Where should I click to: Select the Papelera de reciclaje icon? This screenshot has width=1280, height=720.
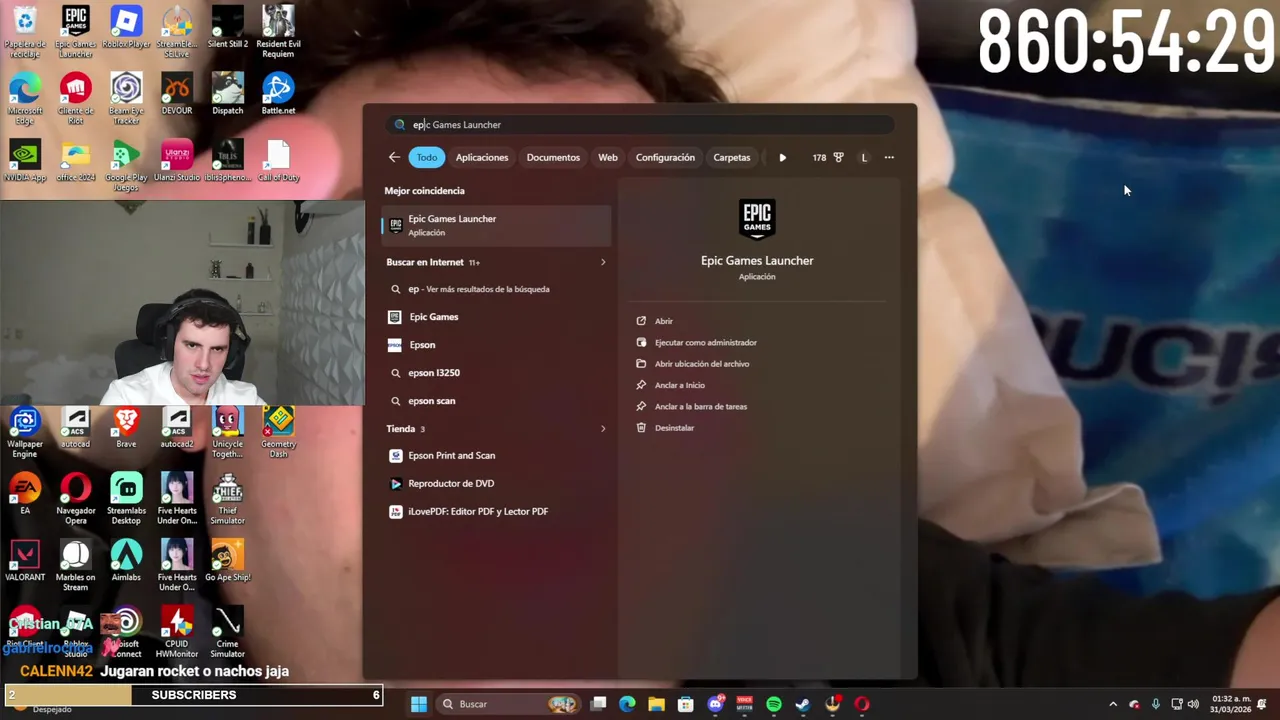coord(25,32)
